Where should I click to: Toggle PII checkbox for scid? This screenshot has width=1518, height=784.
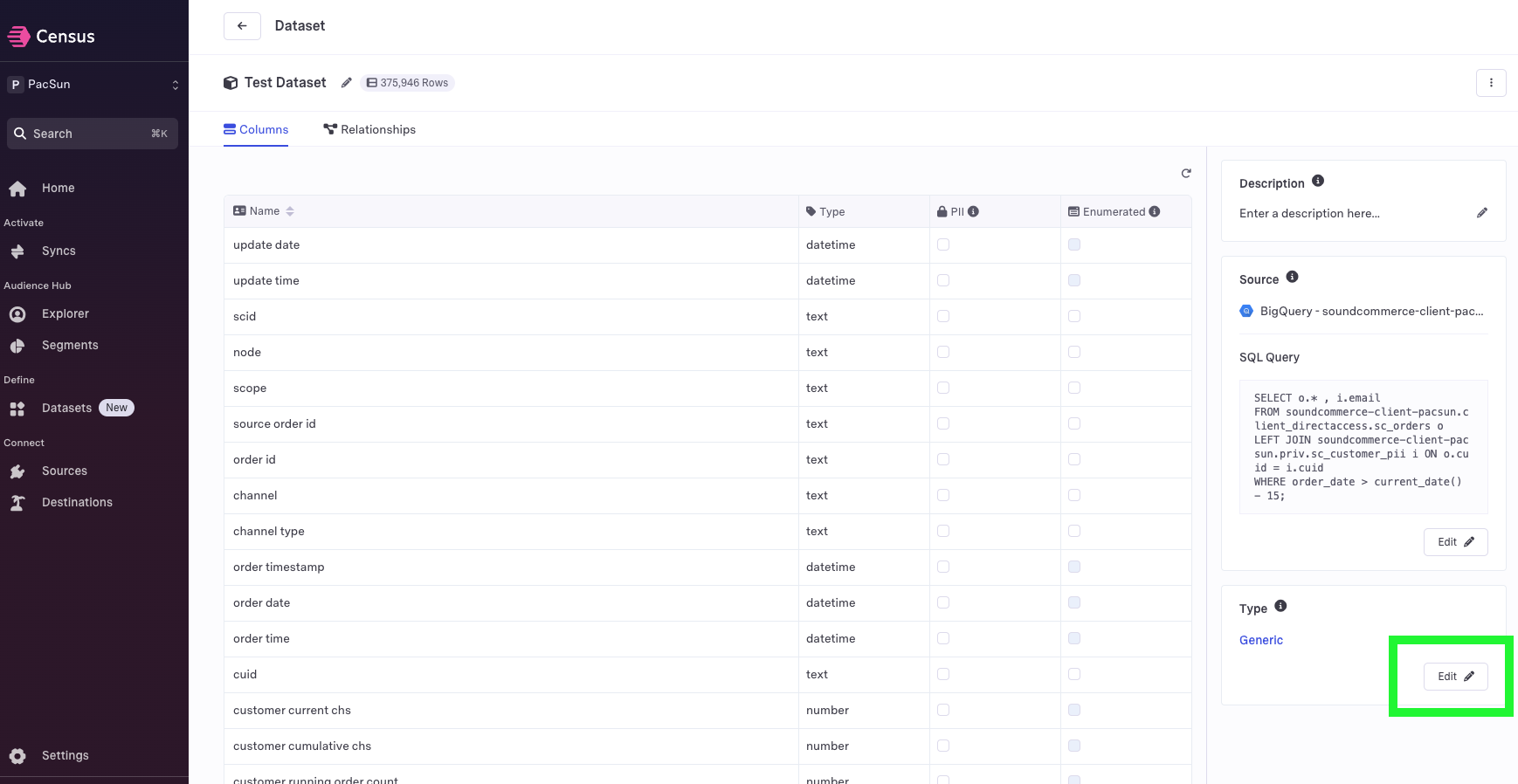pyautogui.click(x=943, y=316)
